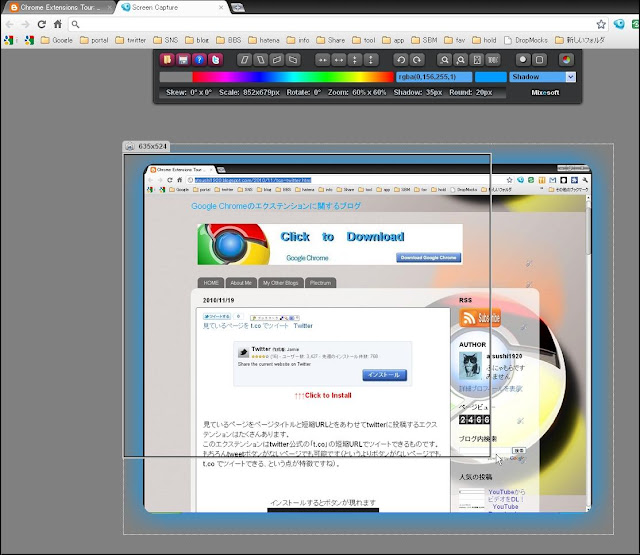Share the capture via the Twitter bird icon
The image size is (640, 555).
pos(215,60)
